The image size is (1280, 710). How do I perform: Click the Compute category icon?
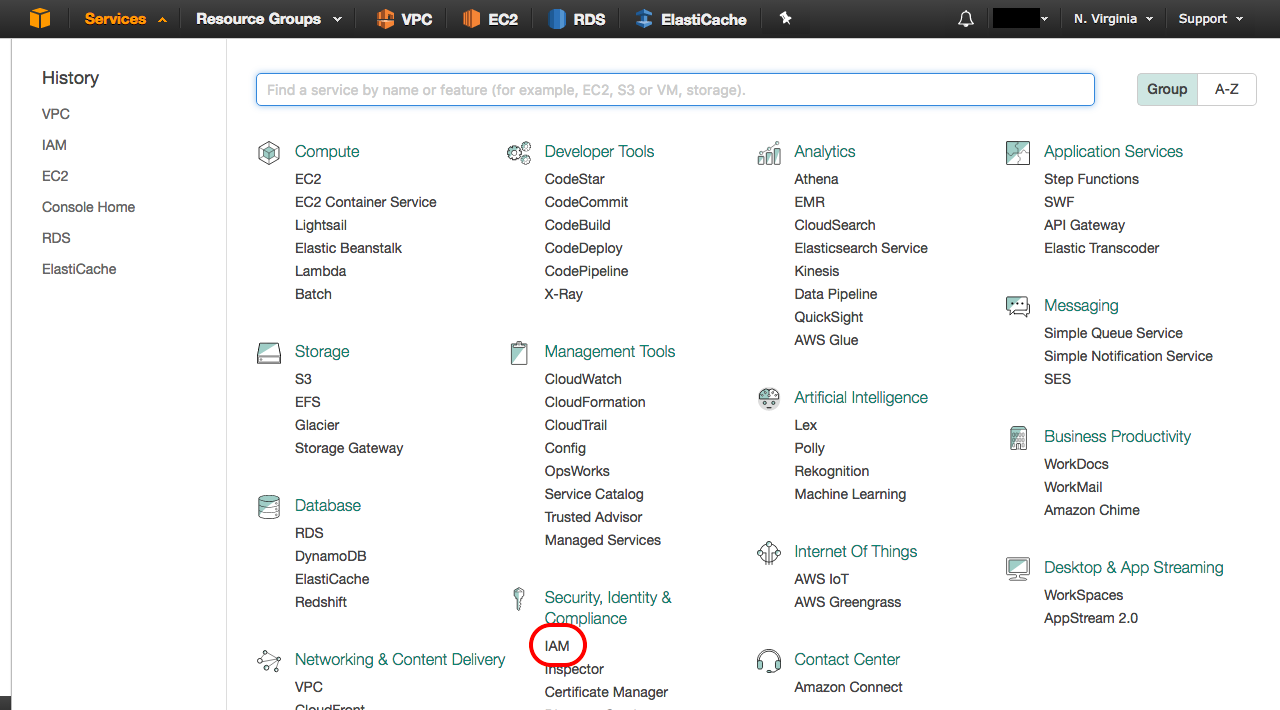[268, 153]
